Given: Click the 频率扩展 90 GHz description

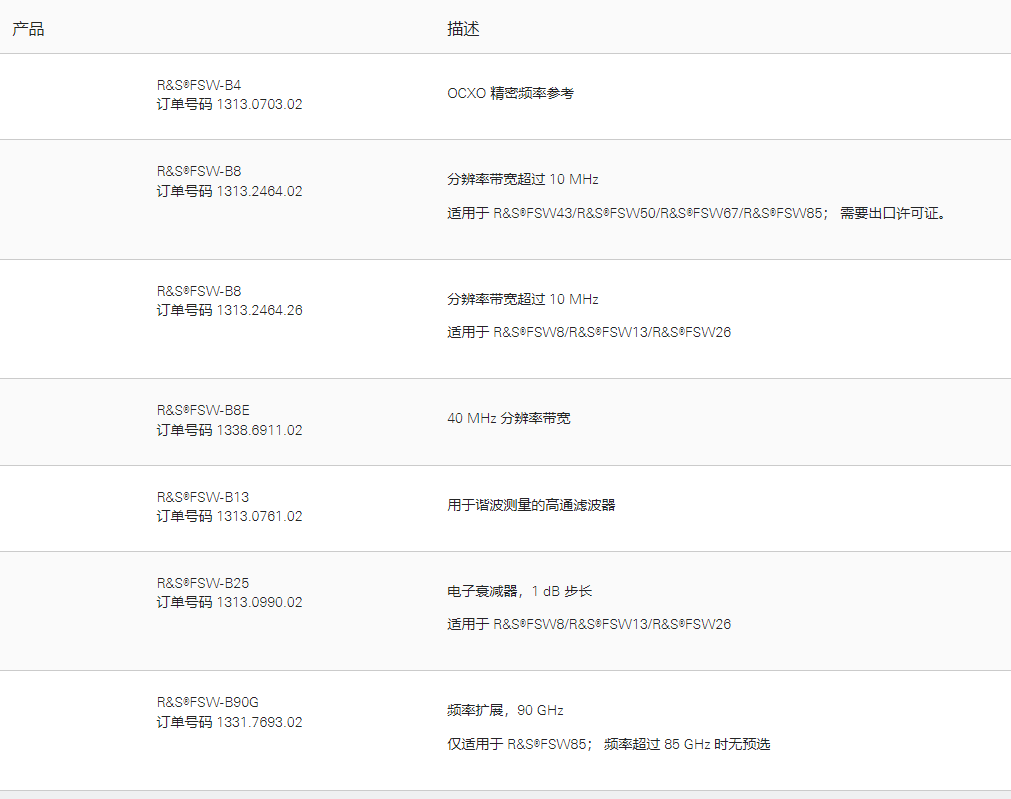Looking at the screenshot, I should pyautogui.click(x=505, y=710).
